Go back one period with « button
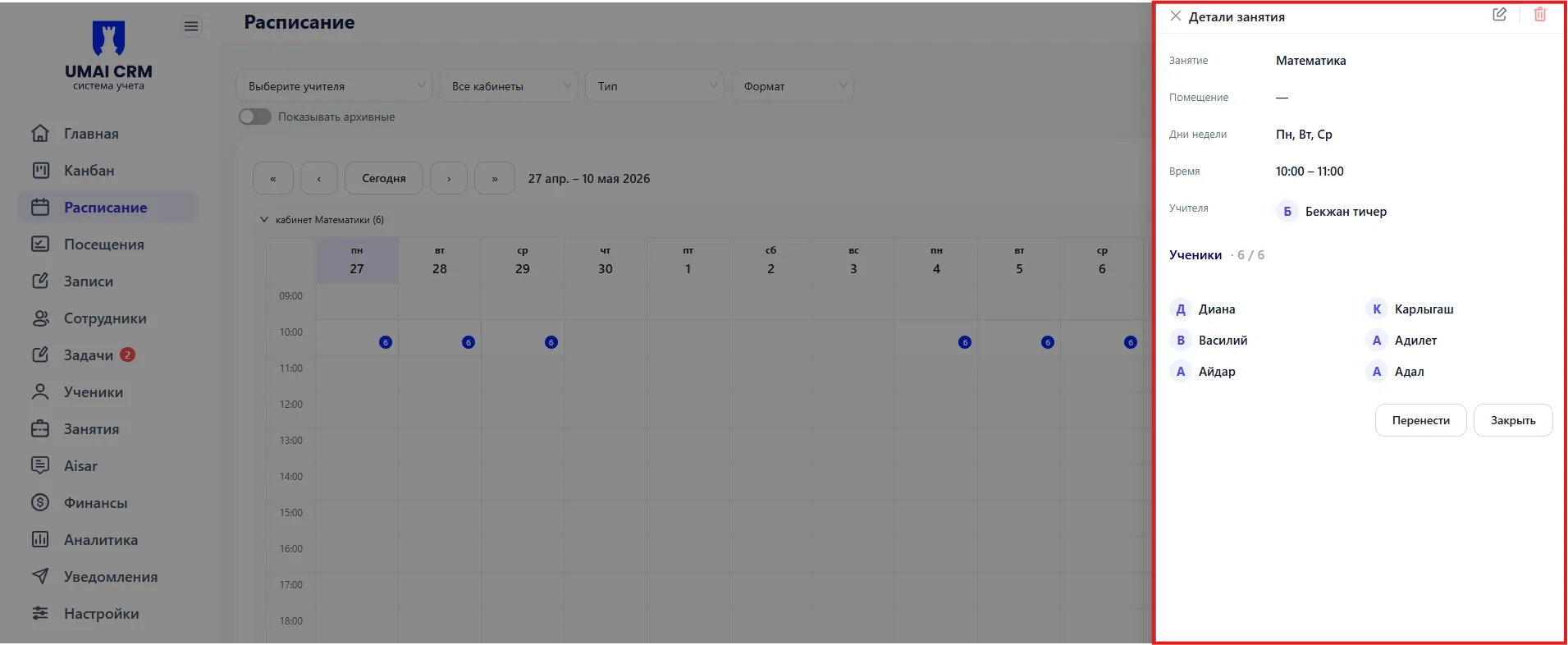The width and height of the screenshot is (1568, 645). coord(273,178)
